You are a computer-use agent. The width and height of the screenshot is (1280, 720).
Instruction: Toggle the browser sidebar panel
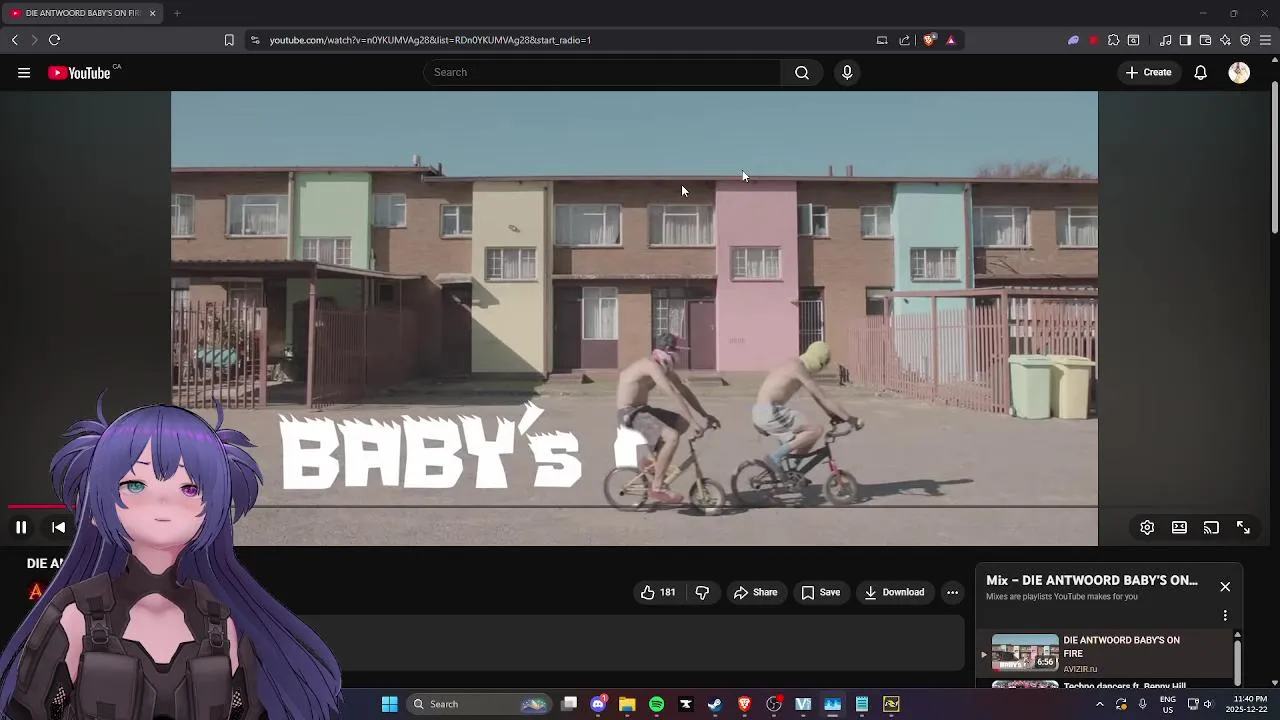[1185, 40]
